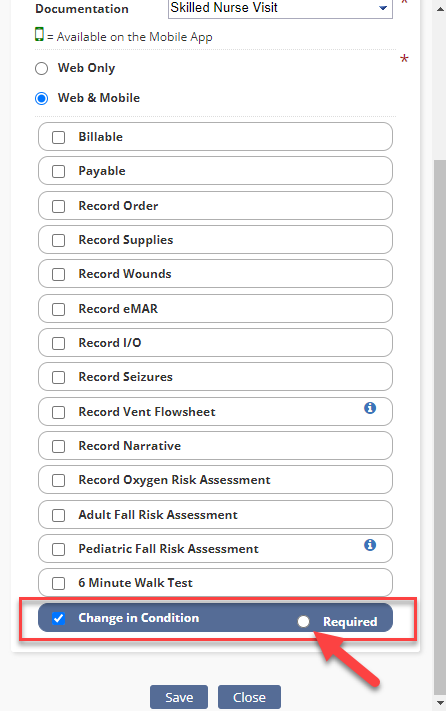Check Record eMAR option
Screen dimensions: 446x711
[x=58, y=309]
